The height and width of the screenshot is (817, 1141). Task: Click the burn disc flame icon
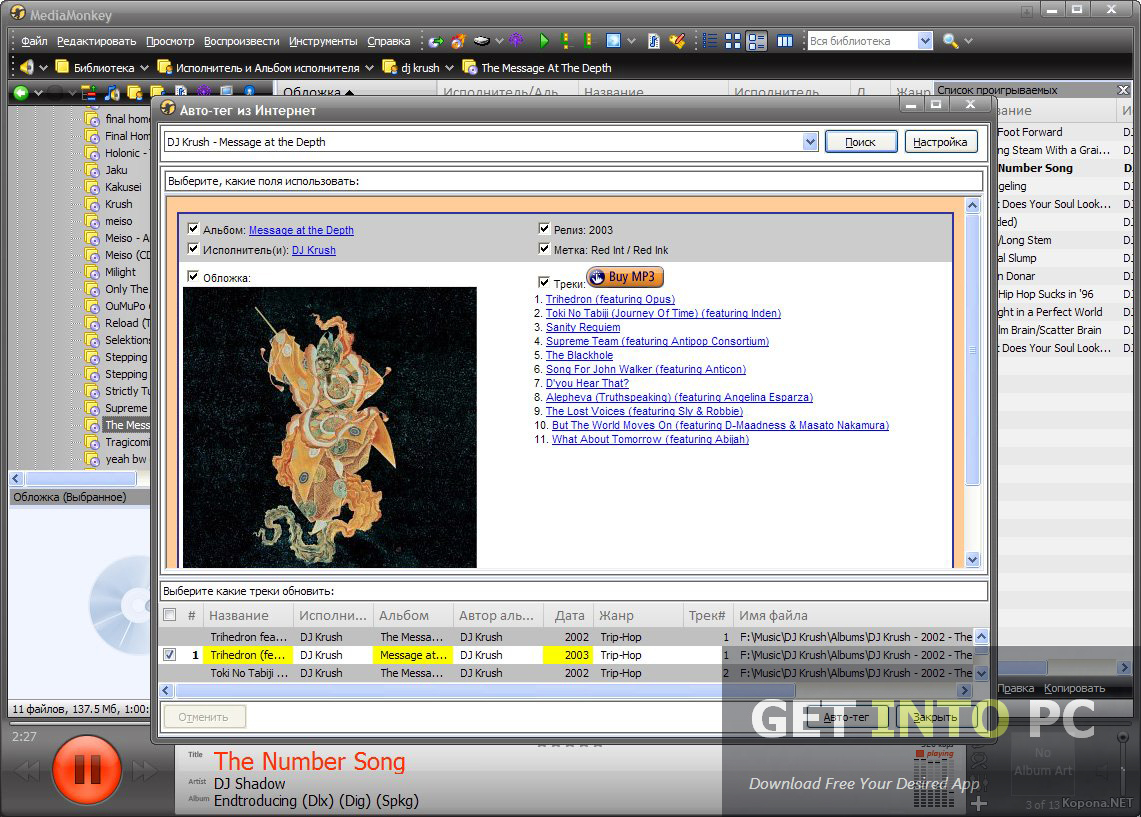pyautogui.click(x=458, y=41)
